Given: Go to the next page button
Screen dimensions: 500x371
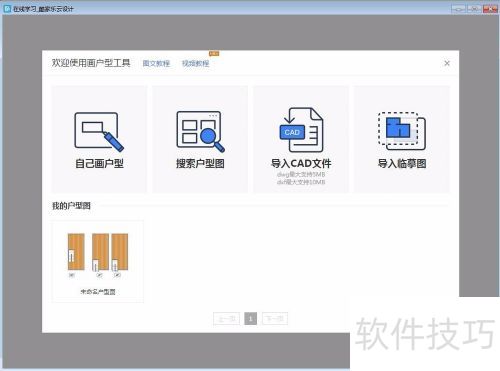Looking at the screenshot, I should point(275,319).
